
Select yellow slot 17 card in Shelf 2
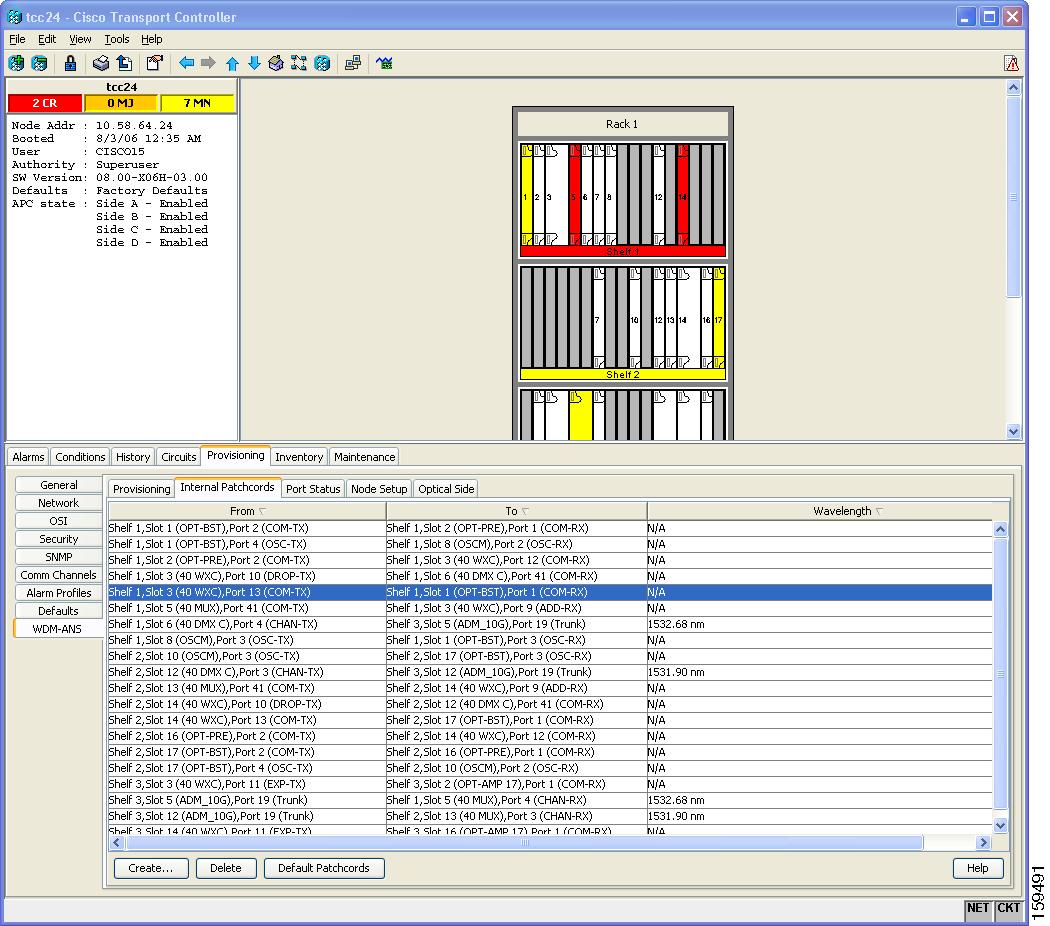[719, 318]
